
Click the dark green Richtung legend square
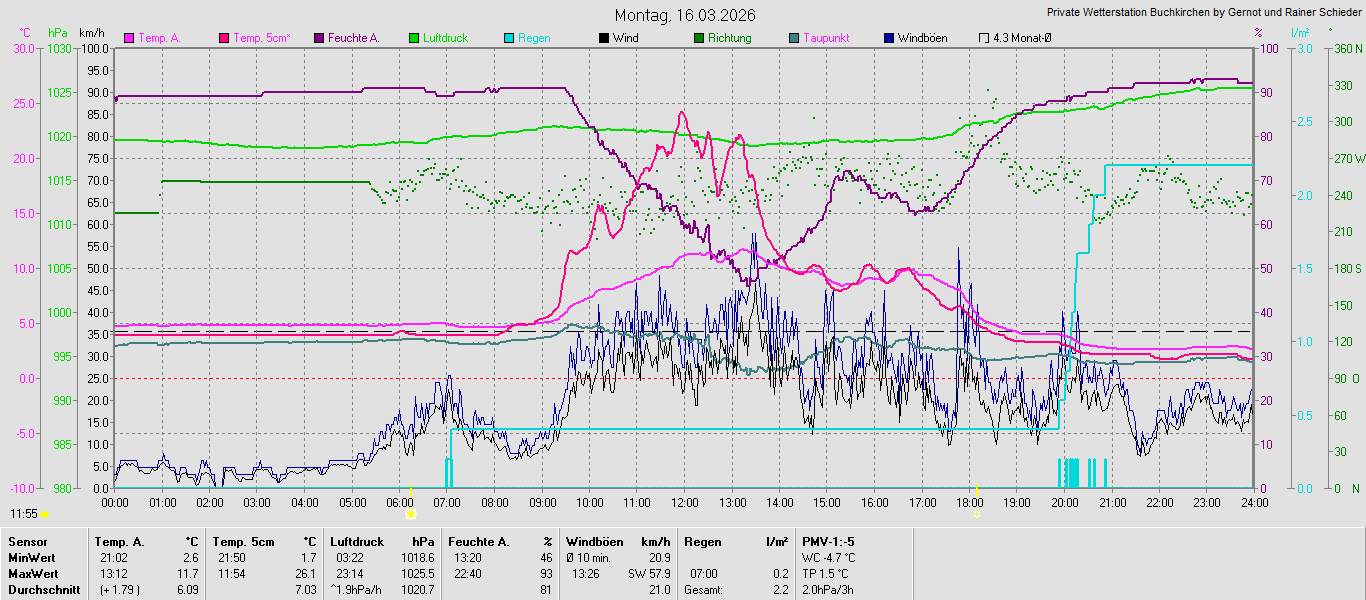[698, 38]
